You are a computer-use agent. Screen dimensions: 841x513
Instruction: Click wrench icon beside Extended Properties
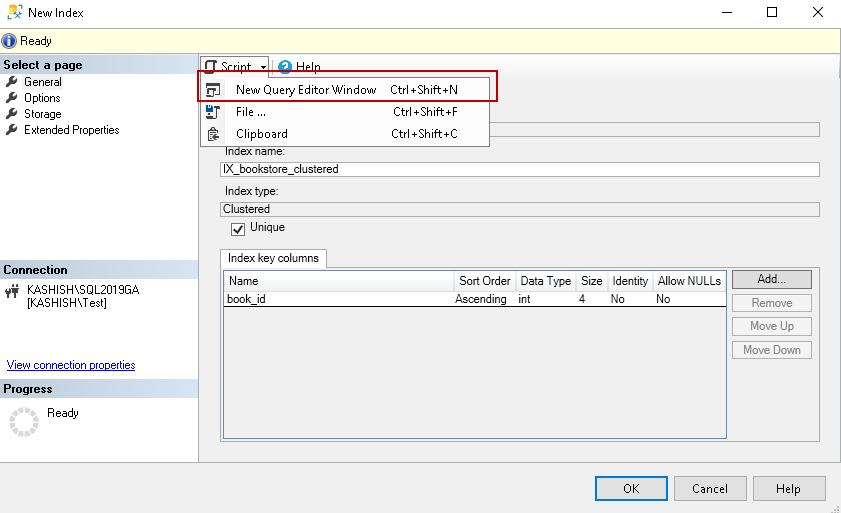[x=12, y=130]
